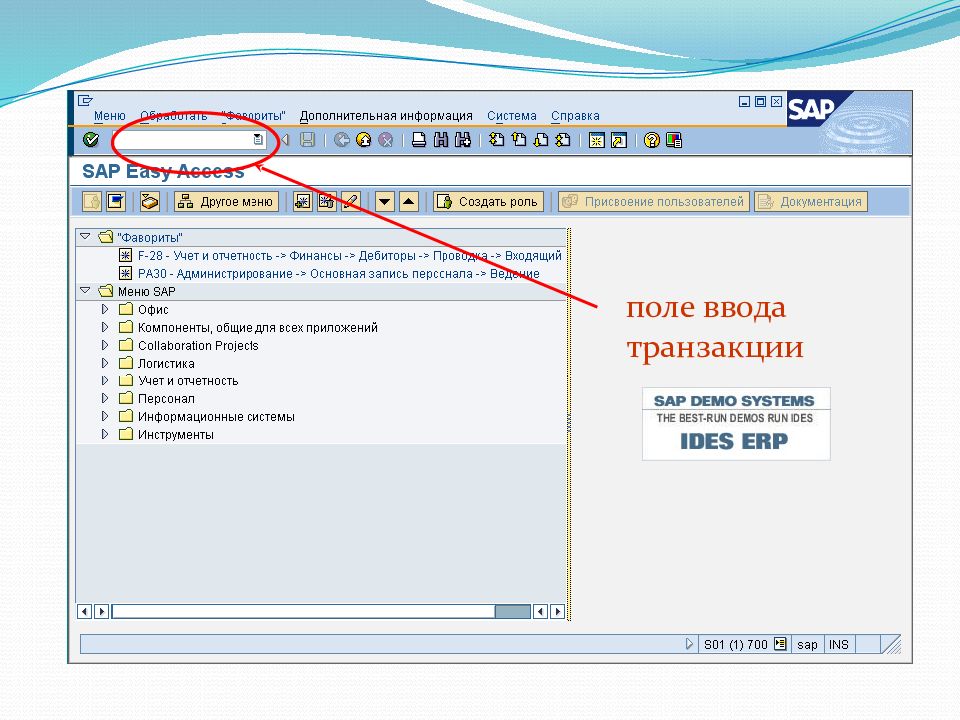Click the Change Favorites pencil icon
The height and width of the screenshot is (720, 960).
350,201
